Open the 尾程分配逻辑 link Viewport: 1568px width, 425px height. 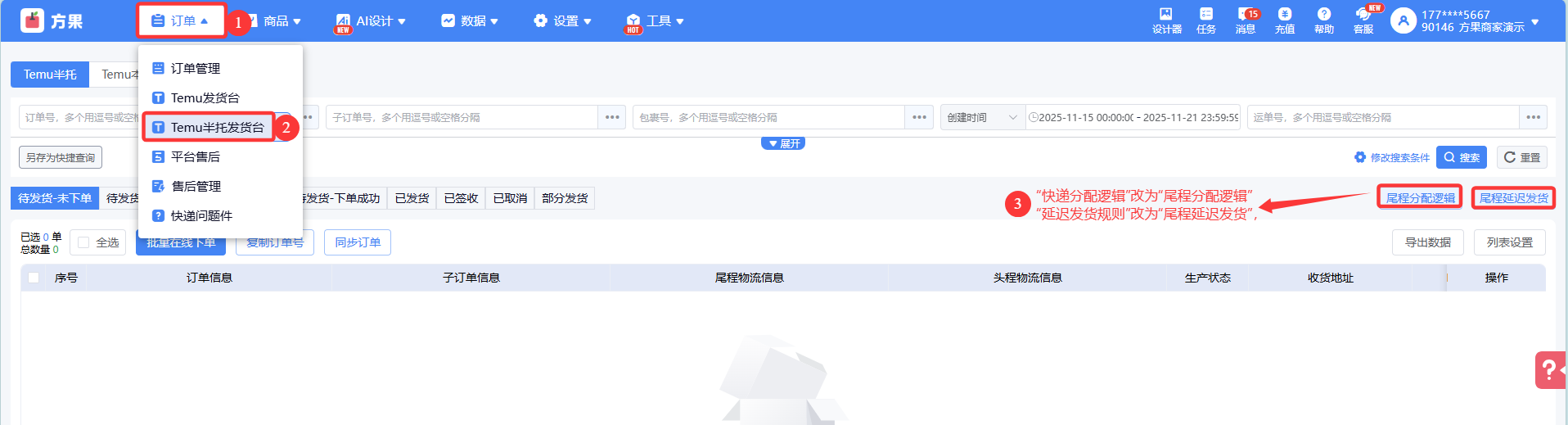pyautogui.click(x=1420, y=197)
